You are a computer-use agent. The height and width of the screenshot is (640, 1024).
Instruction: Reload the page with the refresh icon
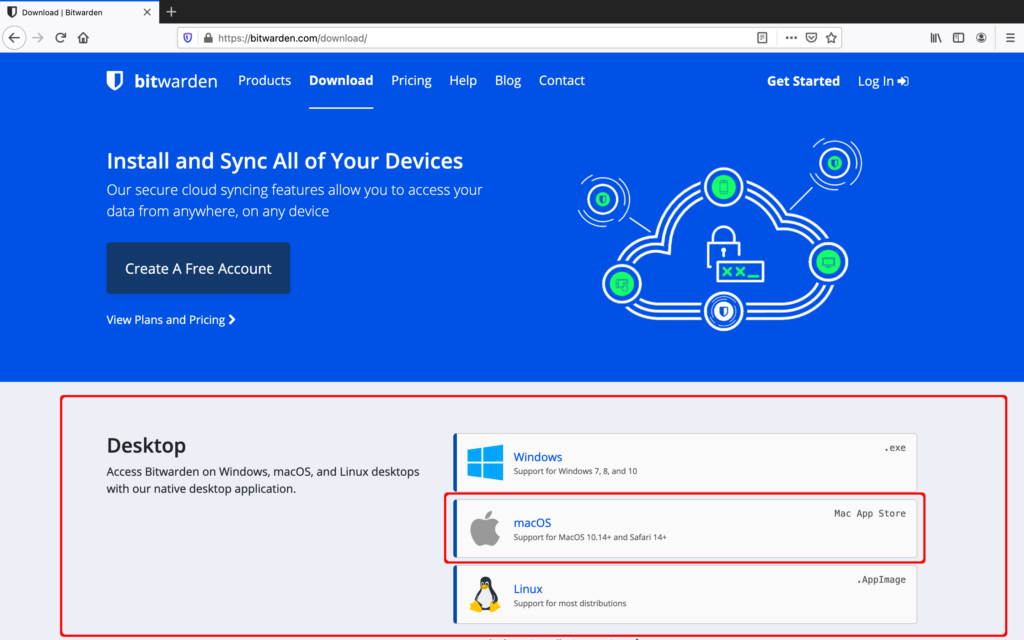[x=61, y=38]
